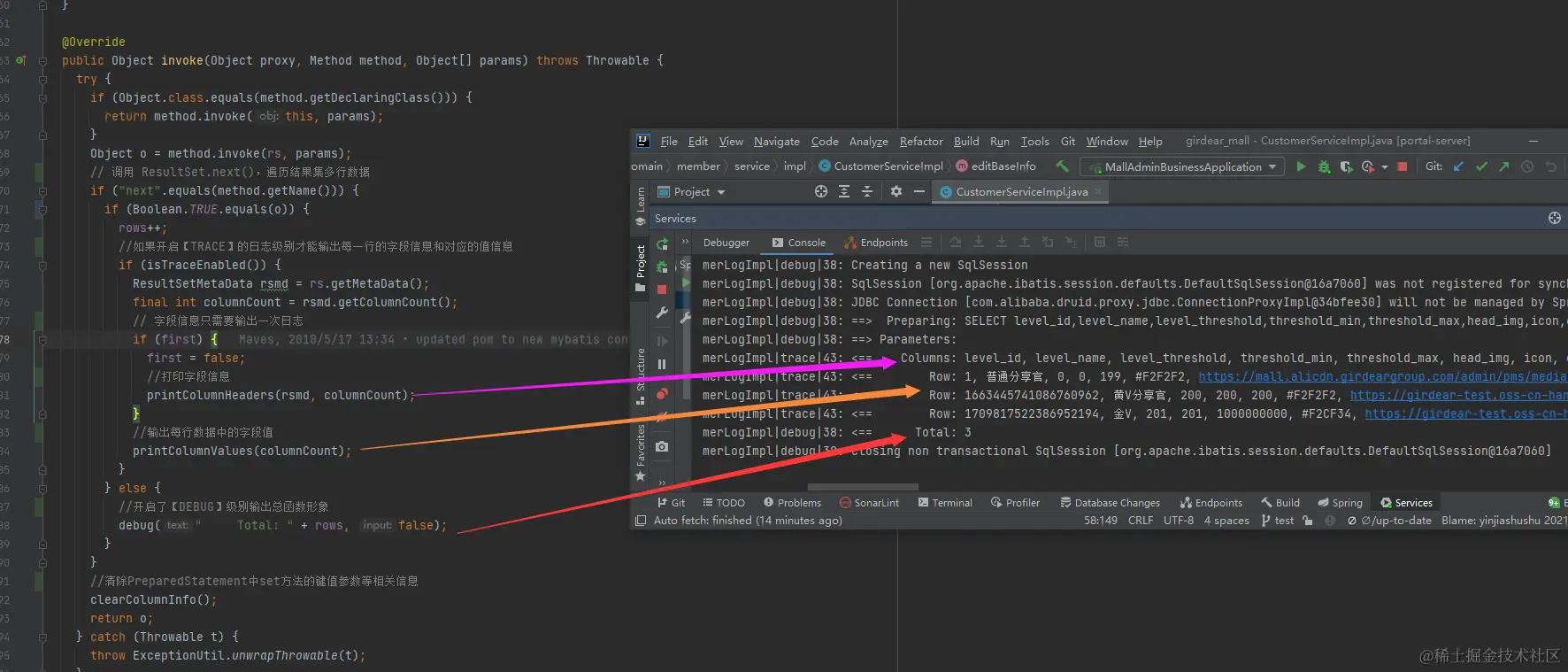Click the CRLF line separator in status bar
1568x672 pixels.
click(1141, 521)
